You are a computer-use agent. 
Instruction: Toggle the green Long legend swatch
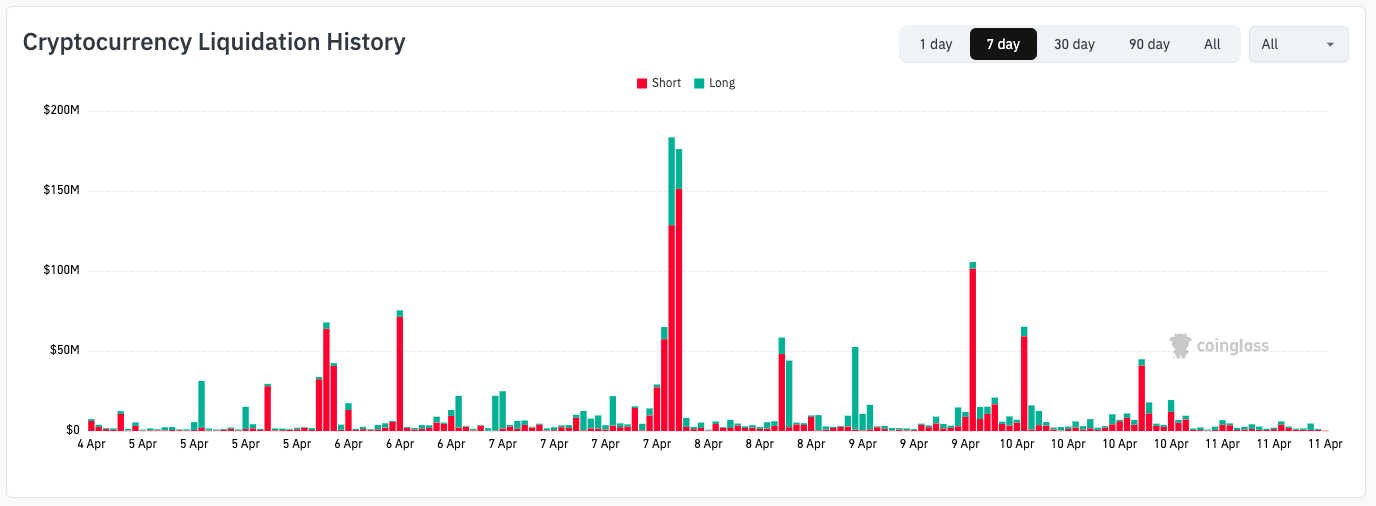click(699, 83)
